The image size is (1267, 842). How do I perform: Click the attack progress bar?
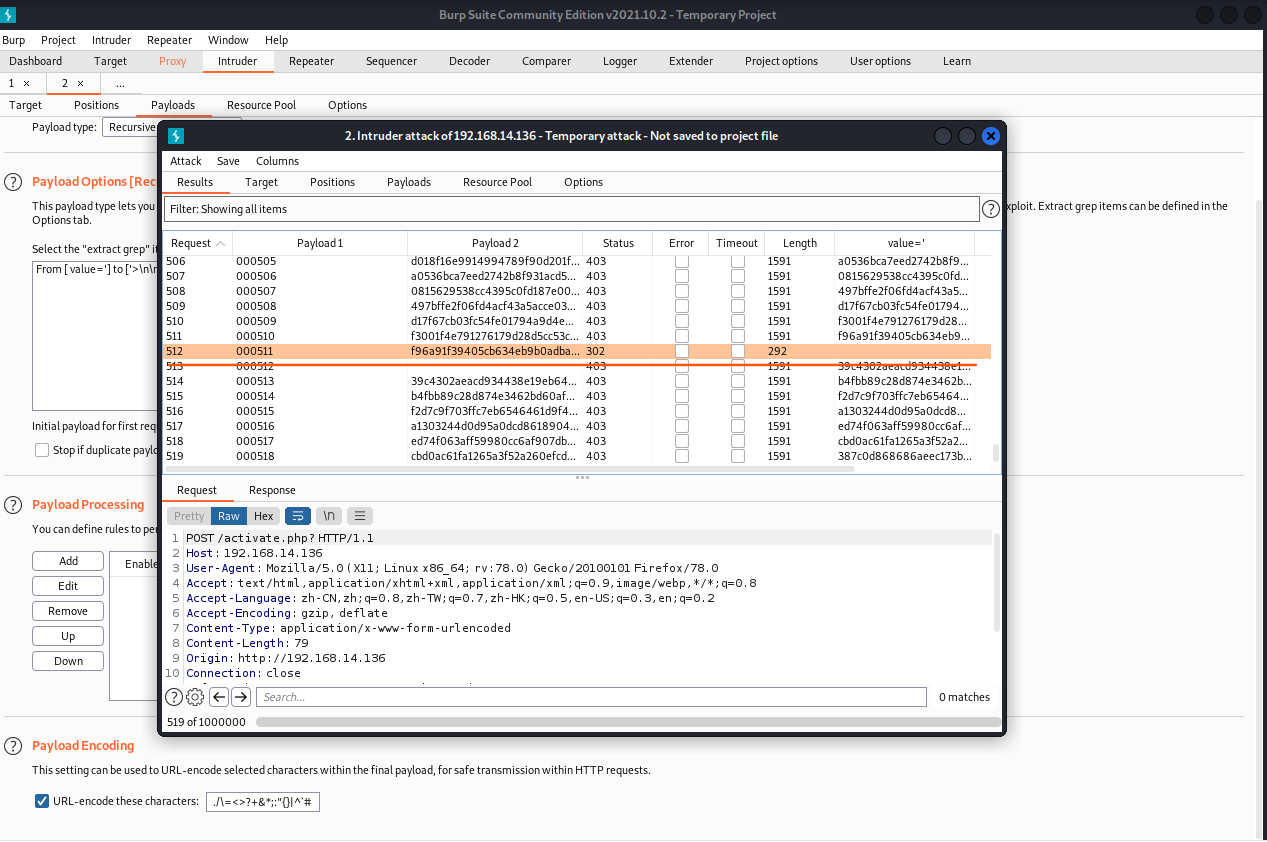(x=627, y=721)
